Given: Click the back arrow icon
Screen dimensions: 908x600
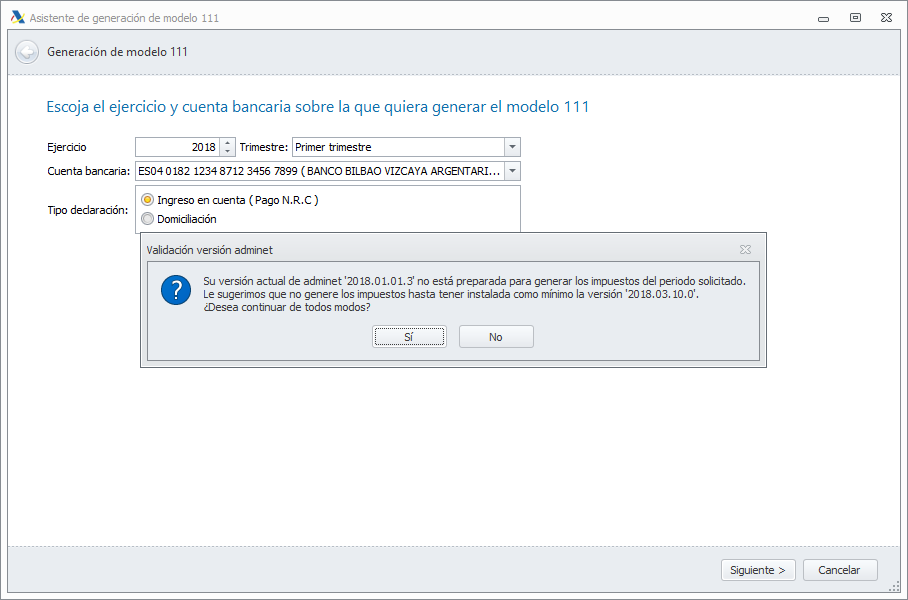Looking at the screenshot, I should (27, 52).
